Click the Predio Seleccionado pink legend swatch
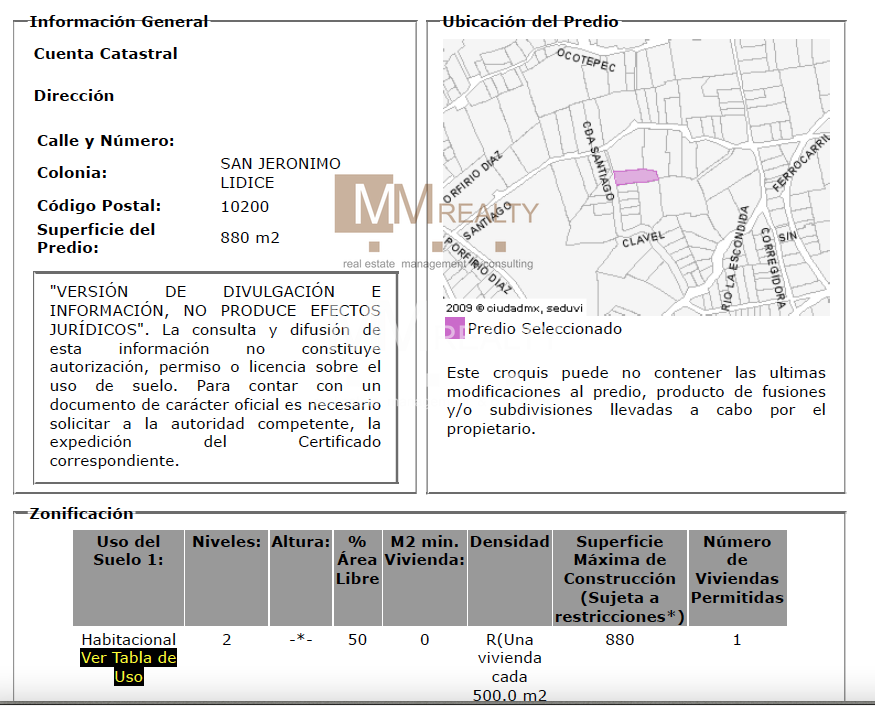 point(455,329)
